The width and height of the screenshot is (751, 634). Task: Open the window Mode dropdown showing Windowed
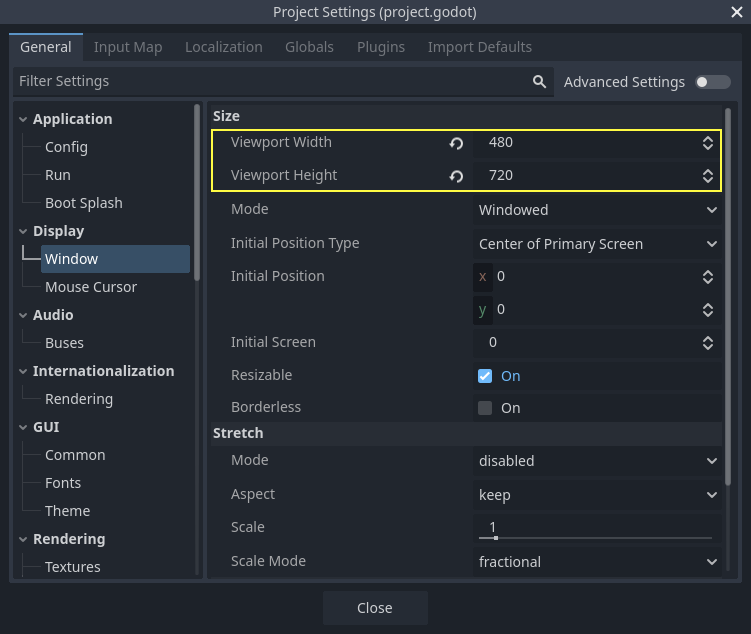point(597,210)
